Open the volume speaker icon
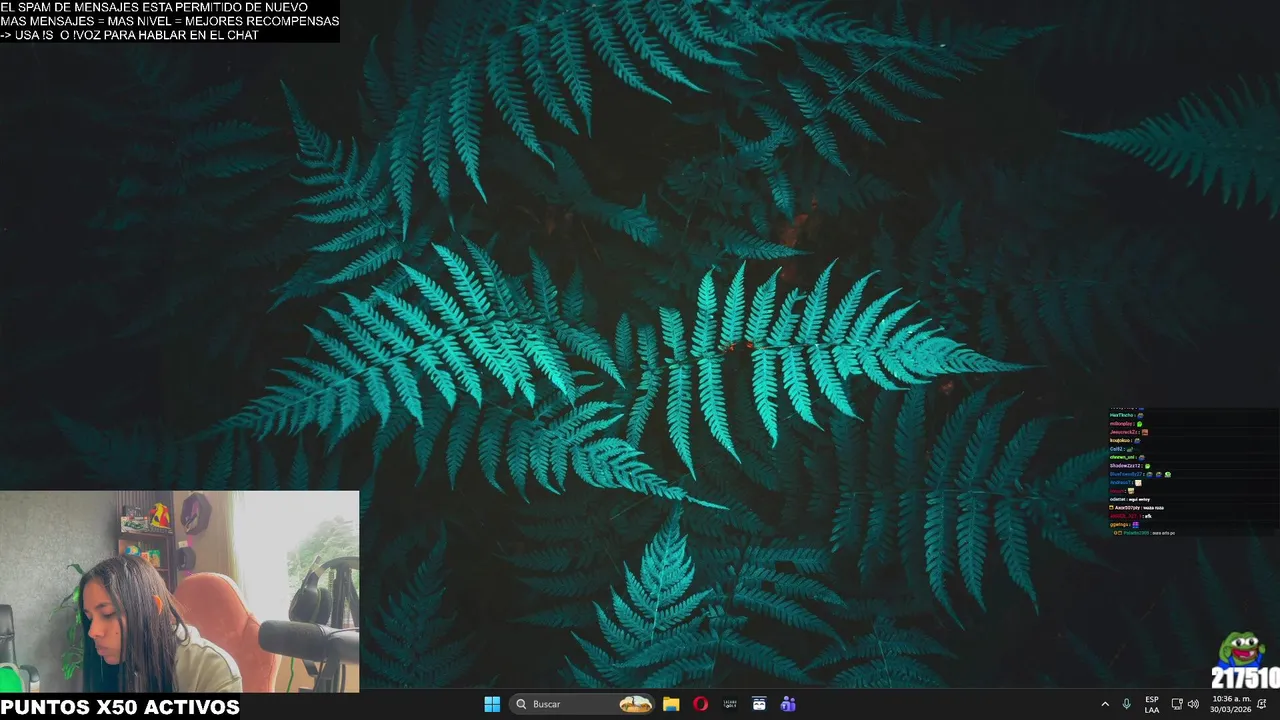This screenshot has width=1280, height=720. (x=1193, y=704)
